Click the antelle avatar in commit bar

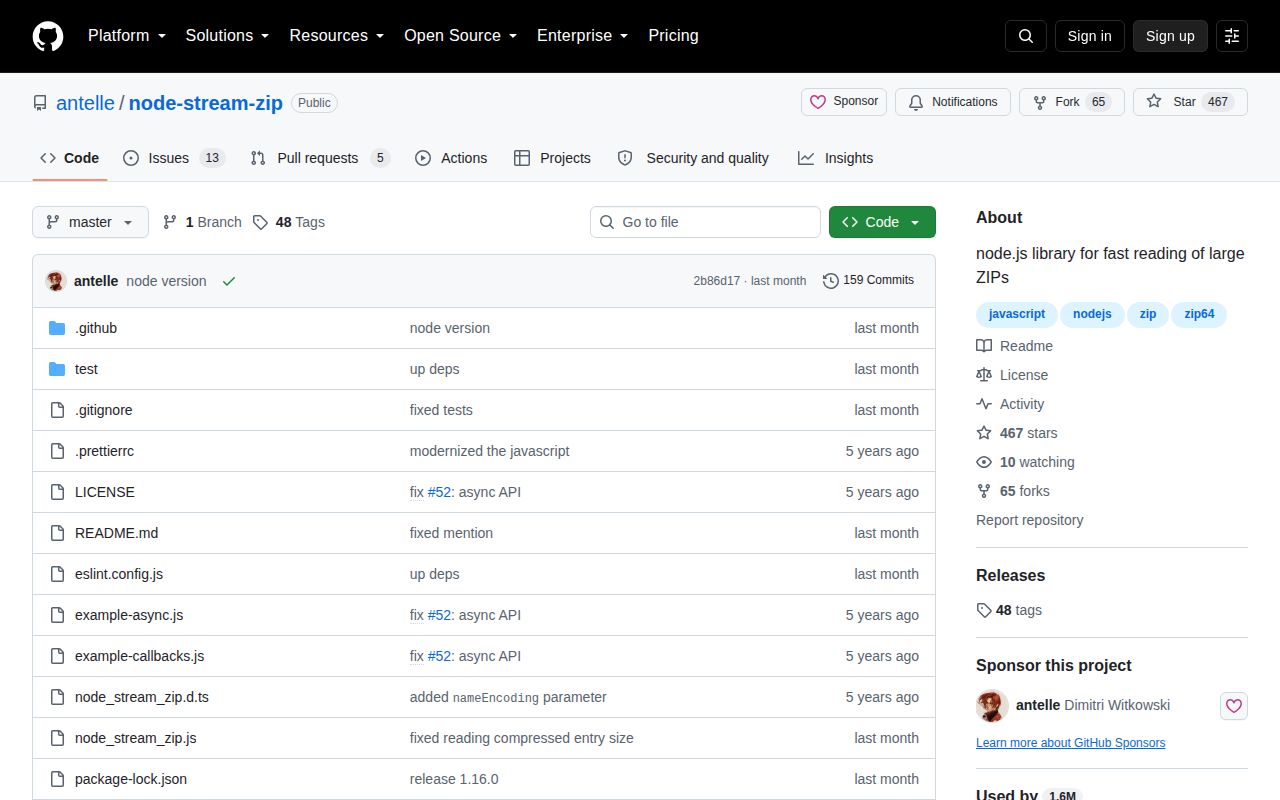click(x=56, y=281)
